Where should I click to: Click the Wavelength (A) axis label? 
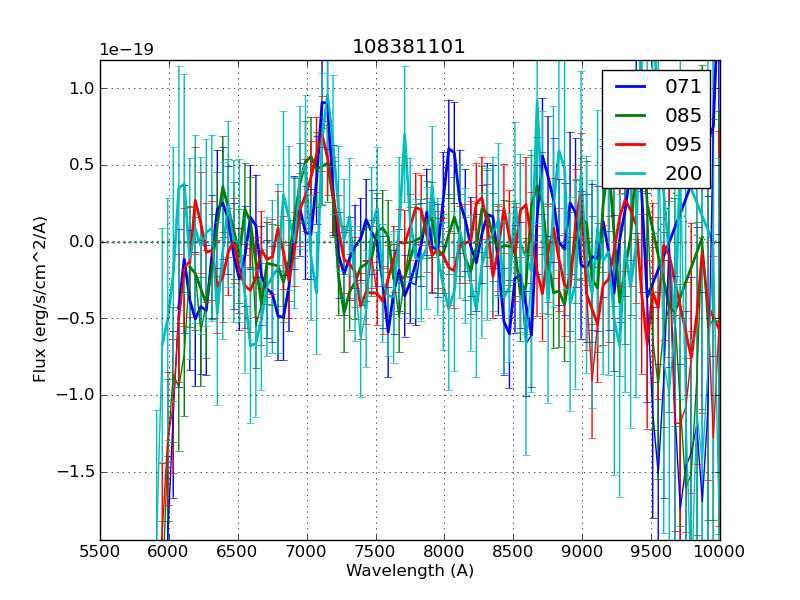click(x=410, y=571)
